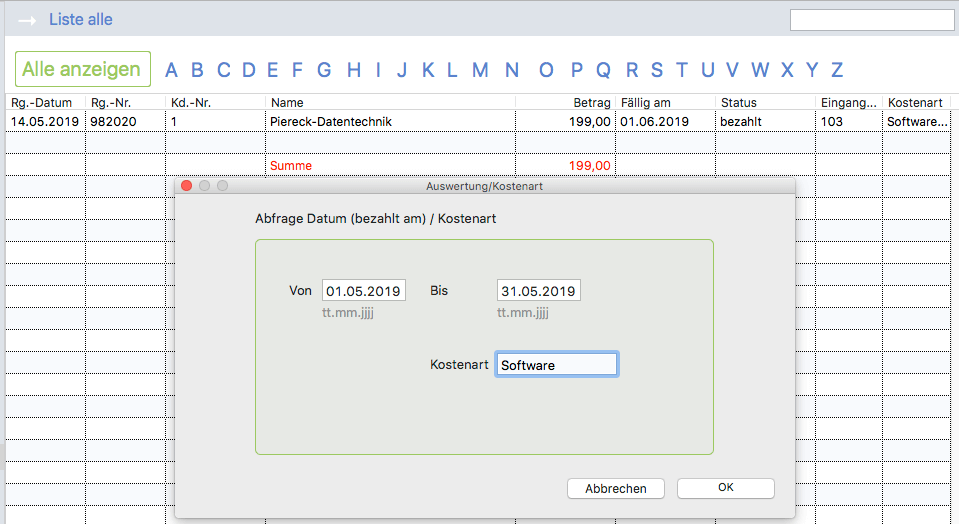The width and height of the screenshot is (959, 524).
Task: Filter names by letter J
Action: (x=402, y=70)
